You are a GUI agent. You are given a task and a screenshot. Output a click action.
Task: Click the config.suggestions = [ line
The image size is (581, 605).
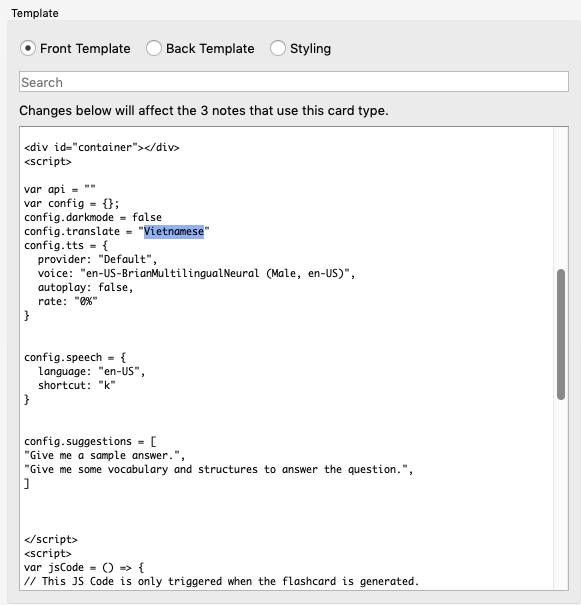click(x=90, y=441)
